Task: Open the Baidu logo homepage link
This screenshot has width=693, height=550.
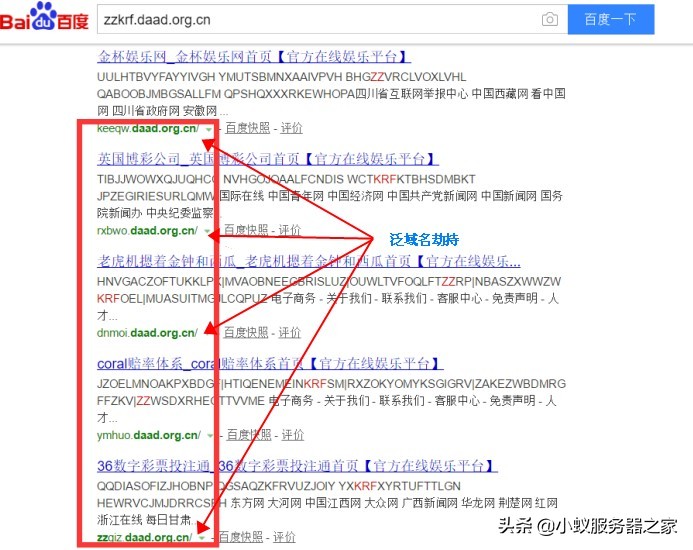Action: (x=44, y=18)
